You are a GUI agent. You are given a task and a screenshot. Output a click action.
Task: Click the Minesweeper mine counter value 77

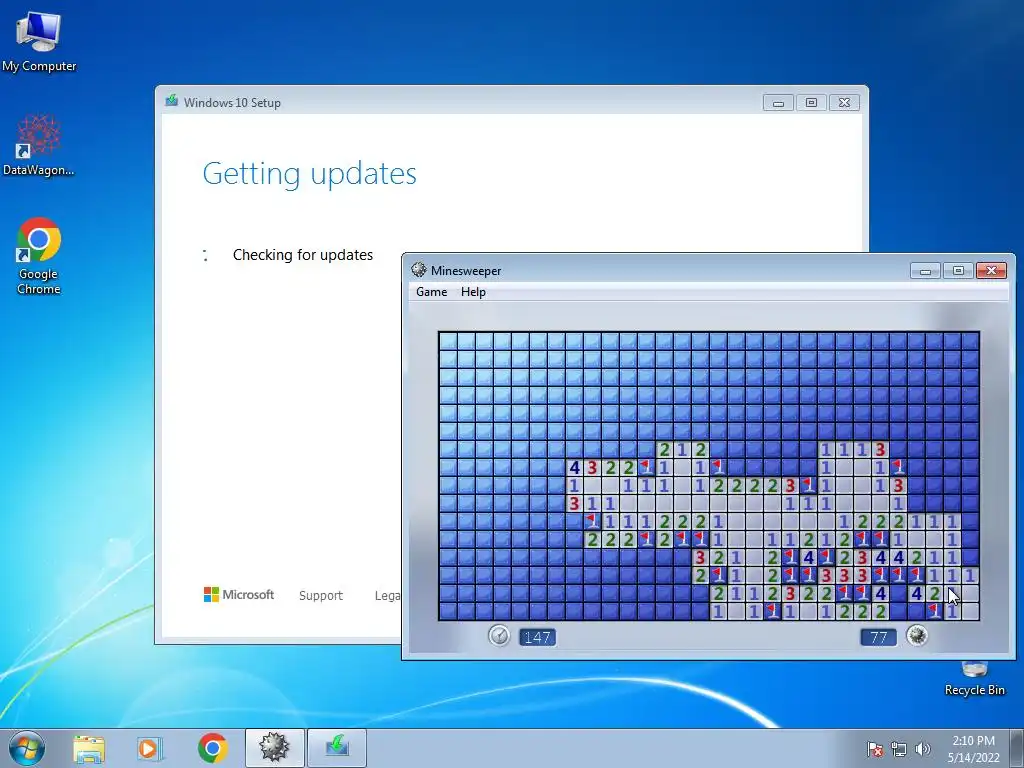878,637
